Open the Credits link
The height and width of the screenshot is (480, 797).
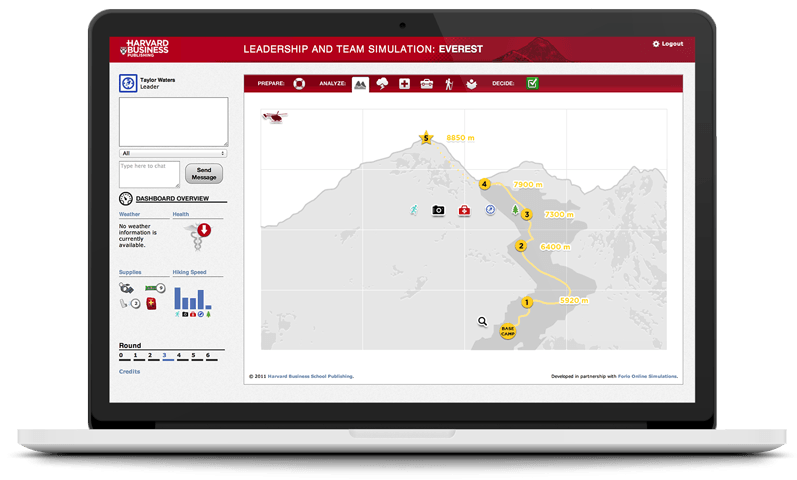pos(129,372)
